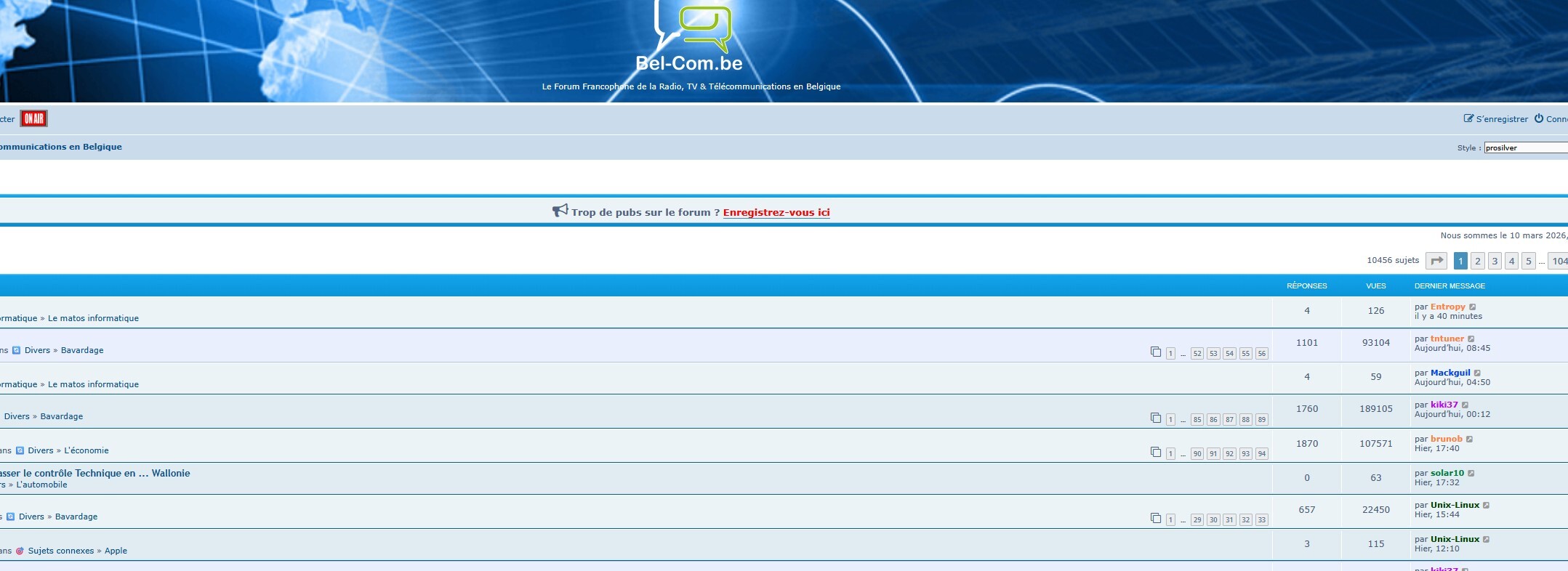Follow the red Enregistrez-vous ici link
This screenshot has width=1568, height=571.
[x=776, y=212]
